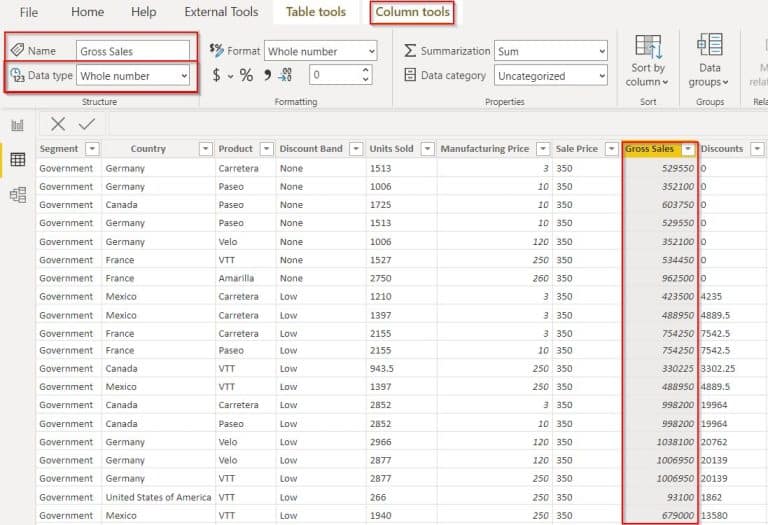This screenshot has height=525, width=768.
Task: Select the Gross Sales column header
Action: (x=649, y=149)
